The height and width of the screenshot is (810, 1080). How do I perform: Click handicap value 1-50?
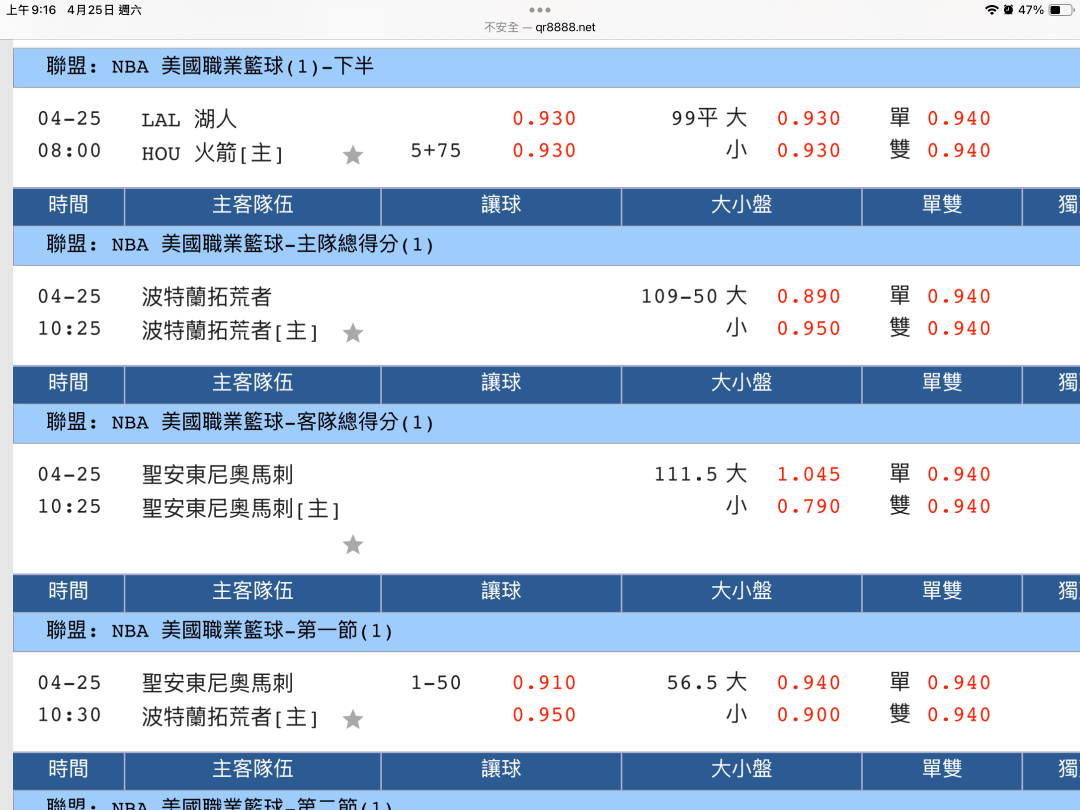point(436,683)
